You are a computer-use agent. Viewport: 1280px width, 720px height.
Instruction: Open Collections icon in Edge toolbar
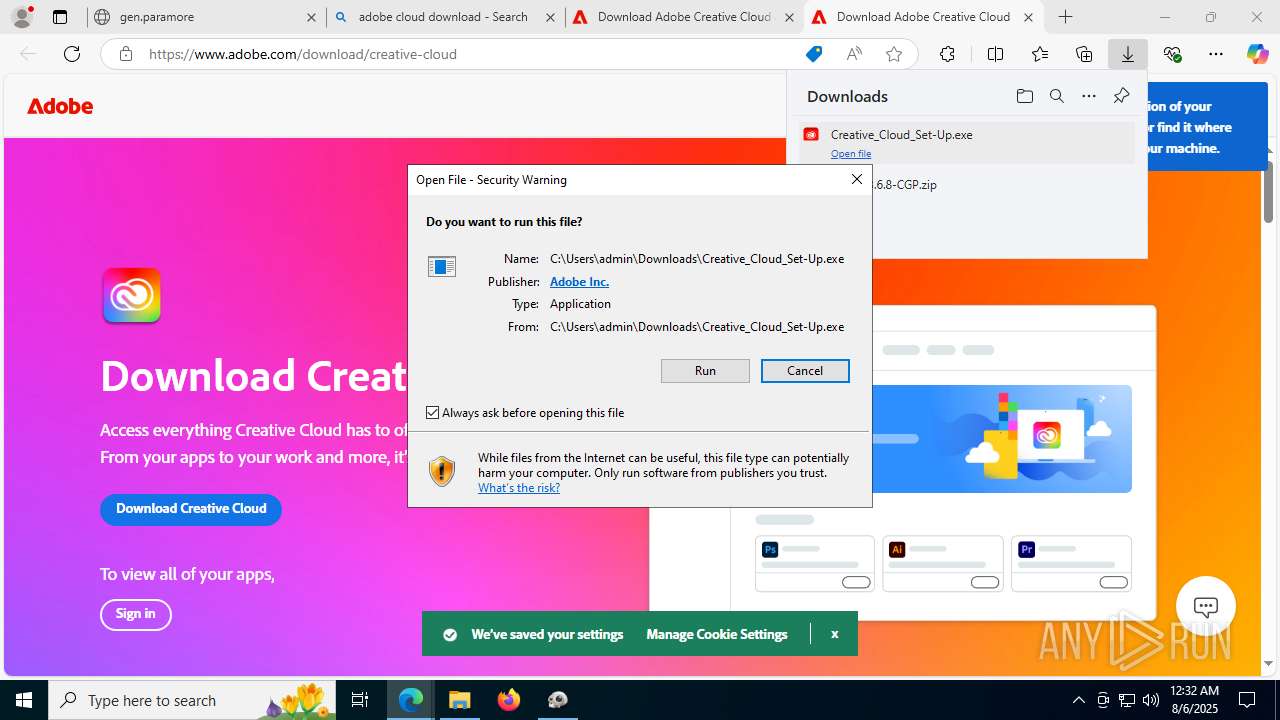pos(1084,54)
